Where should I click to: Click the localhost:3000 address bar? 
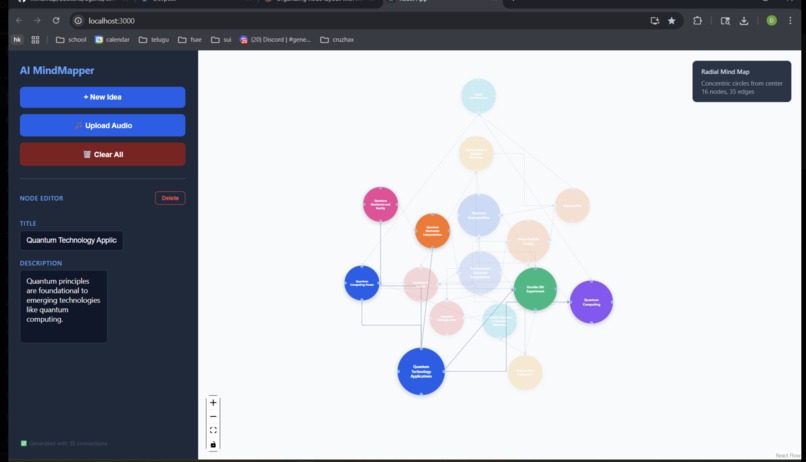pos(360,21)
